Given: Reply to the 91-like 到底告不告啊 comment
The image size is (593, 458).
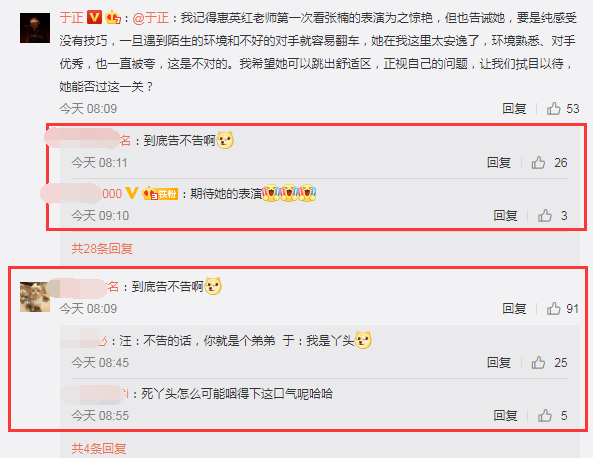Looking at the screenshot, I should (514, 309).
